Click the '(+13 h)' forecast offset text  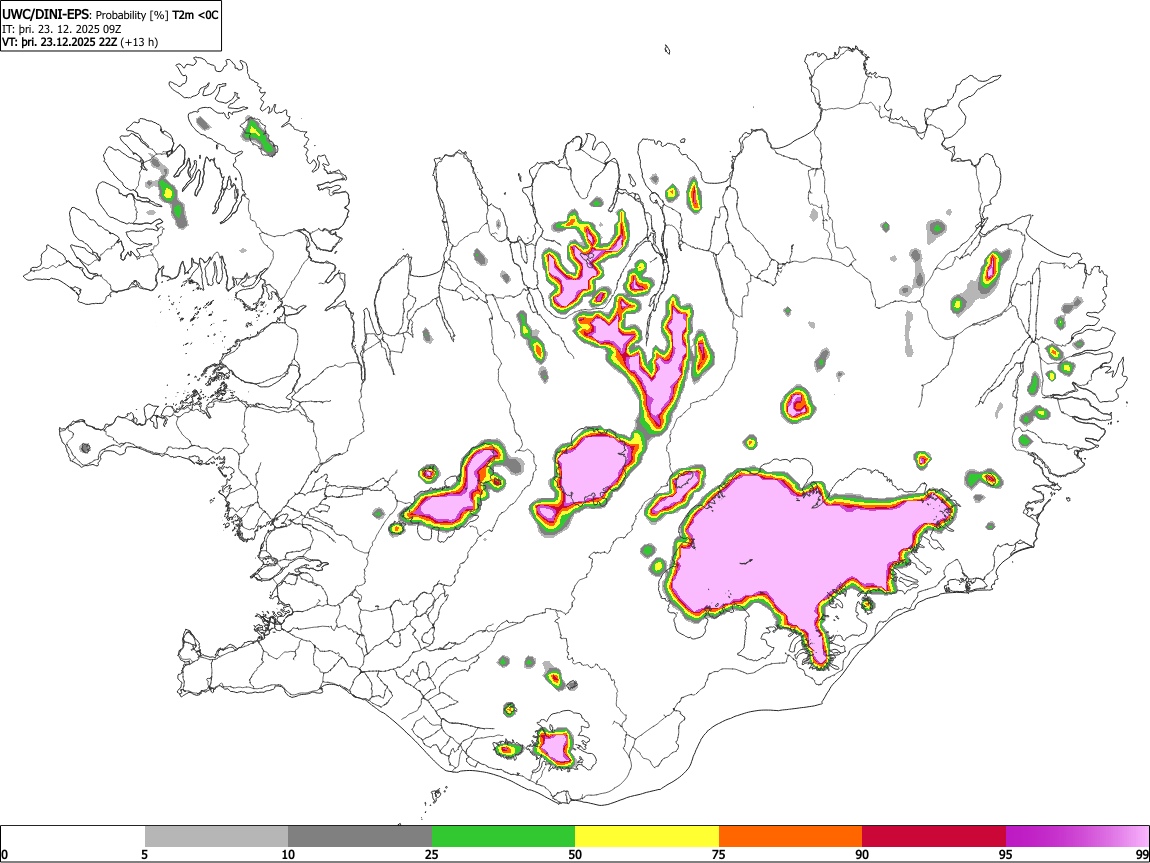pos(139,42)
